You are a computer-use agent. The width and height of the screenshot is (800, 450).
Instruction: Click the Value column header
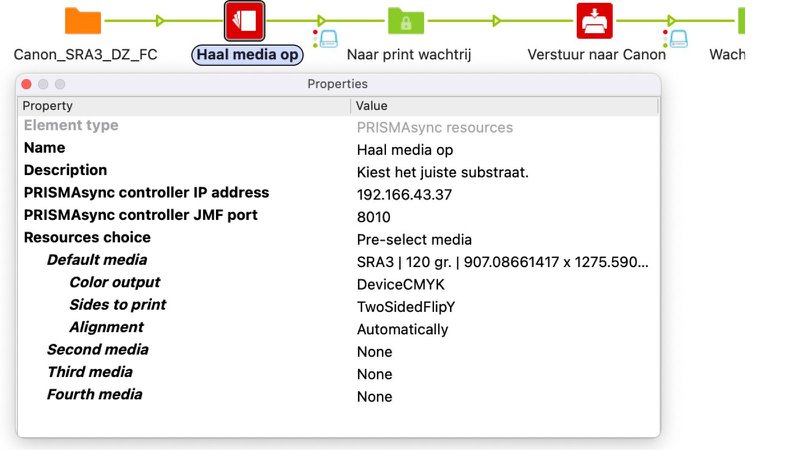(505, 105)
